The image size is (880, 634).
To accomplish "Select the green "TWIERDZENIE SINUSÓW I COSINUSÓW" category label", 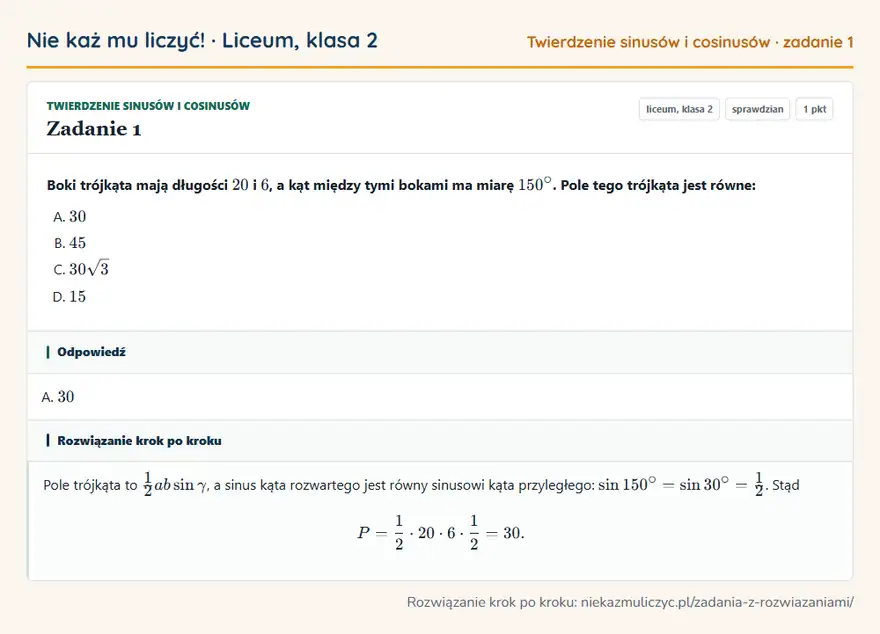I will [x=148, y=106].
